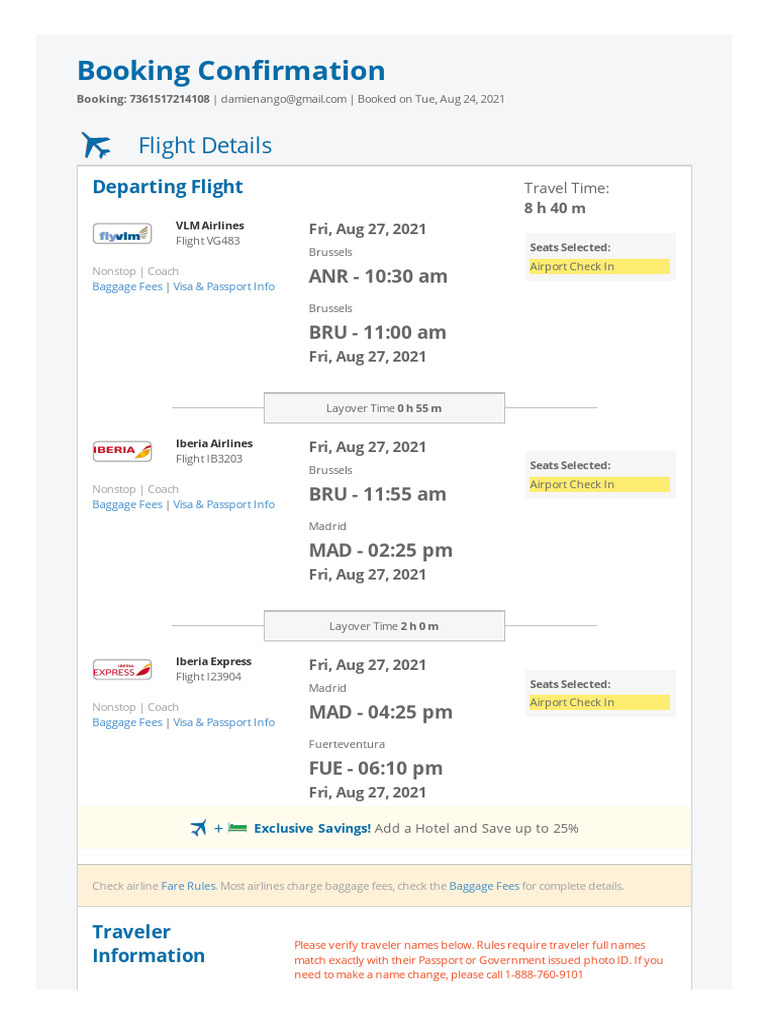Open Baggage Fees for VLM flight
The image size is (768, 1024).
click(x=127, y=287)
